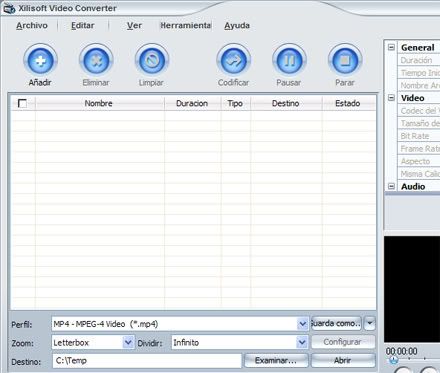Select the Aspecto property row
440x373 pixels.
pyautogui.click(x=419, y=161)
